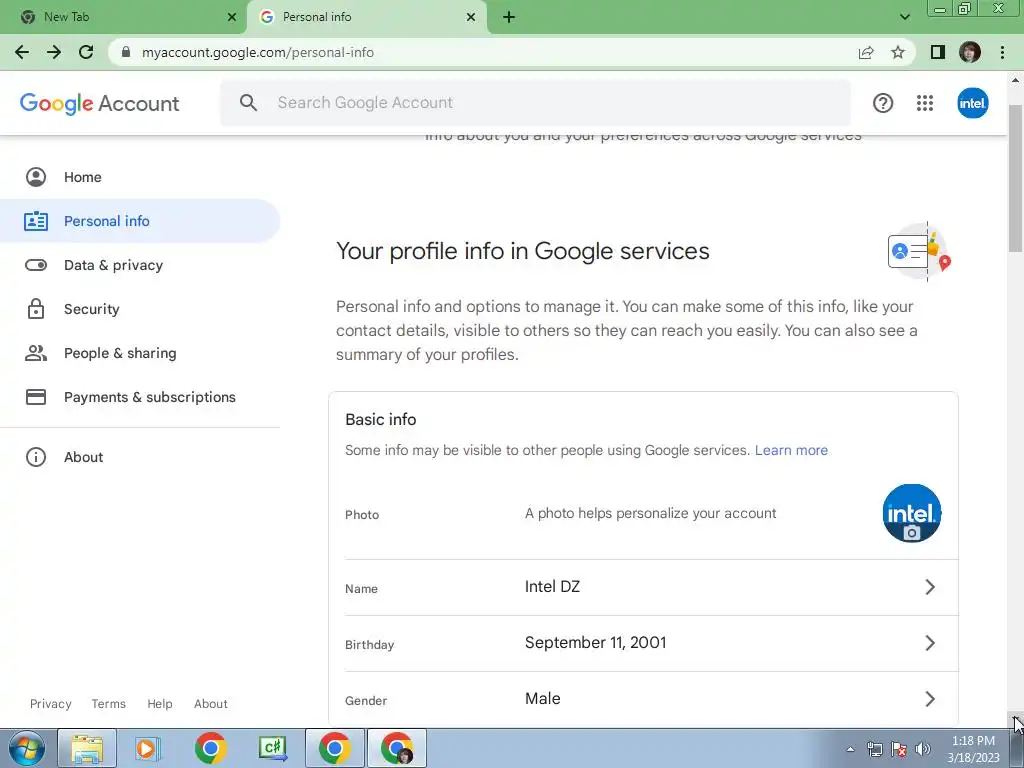Image resolution: width=1024 pixels, height=768 pixels.
Task: Click the search magnifier icon
Action: coord(248,103)
